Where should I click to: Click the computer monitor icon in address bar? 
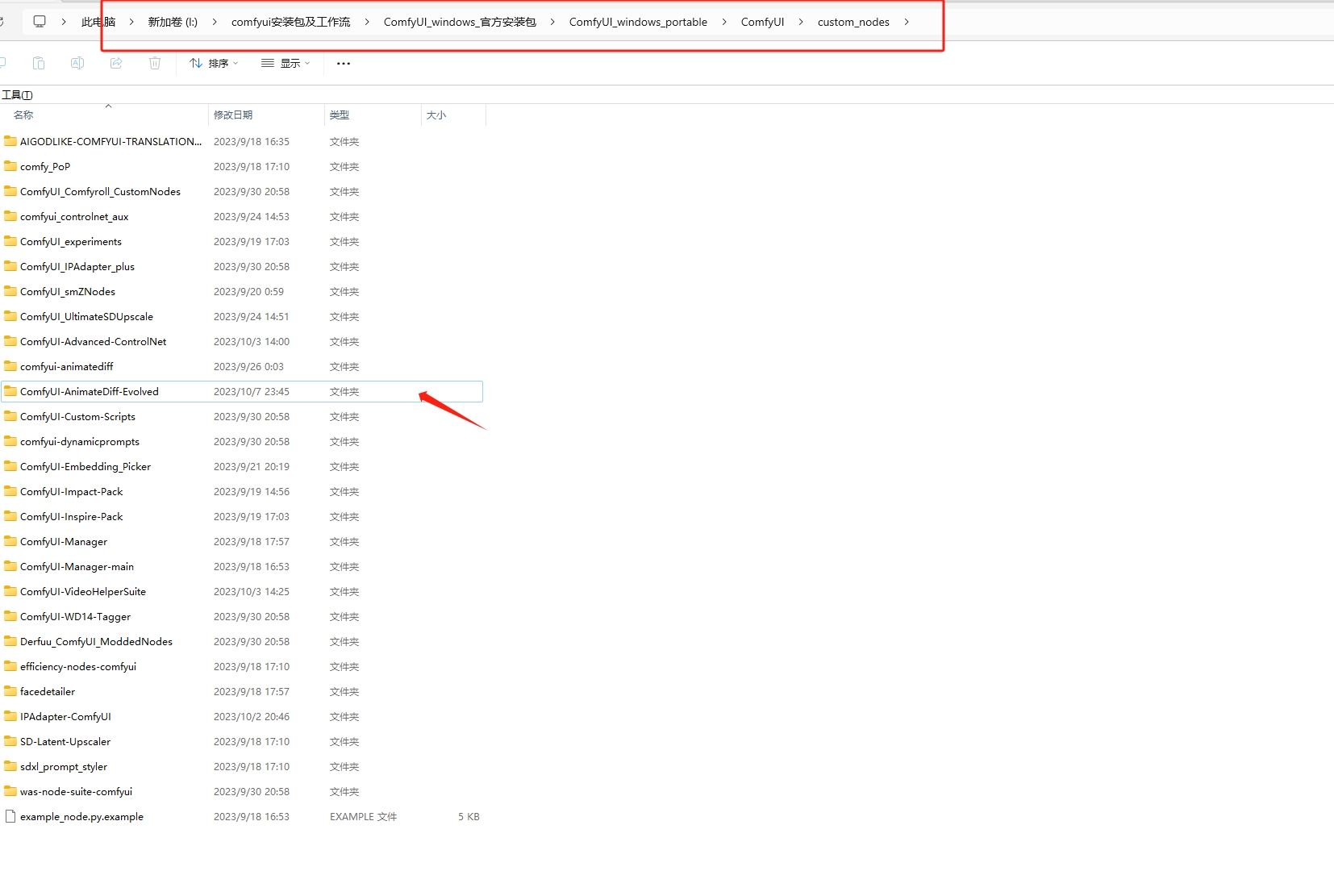tap(40, 22)
